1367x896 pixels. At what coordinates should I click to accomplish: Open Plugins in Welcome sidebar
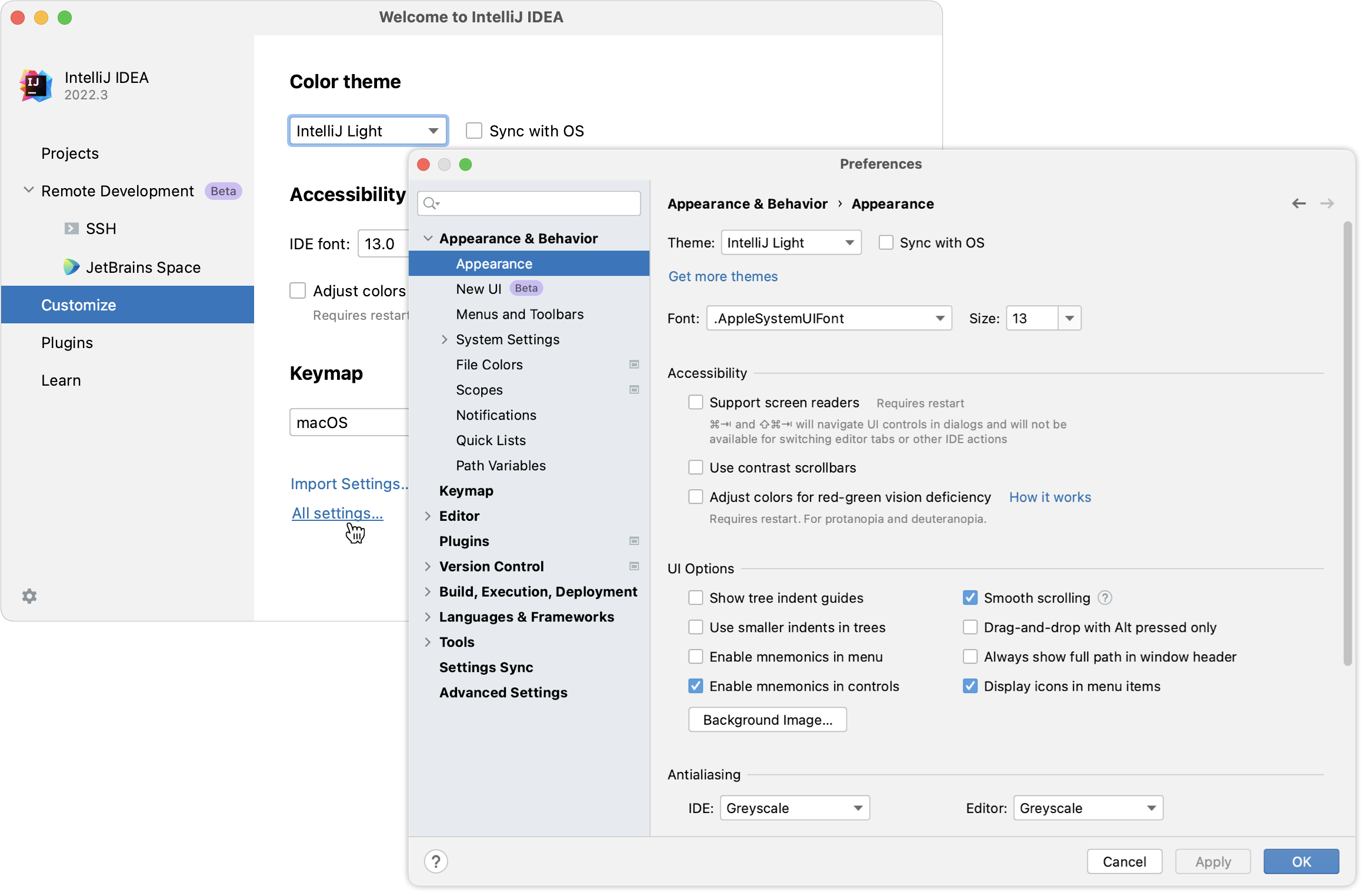pyautogui.click(x=128, y=342)
